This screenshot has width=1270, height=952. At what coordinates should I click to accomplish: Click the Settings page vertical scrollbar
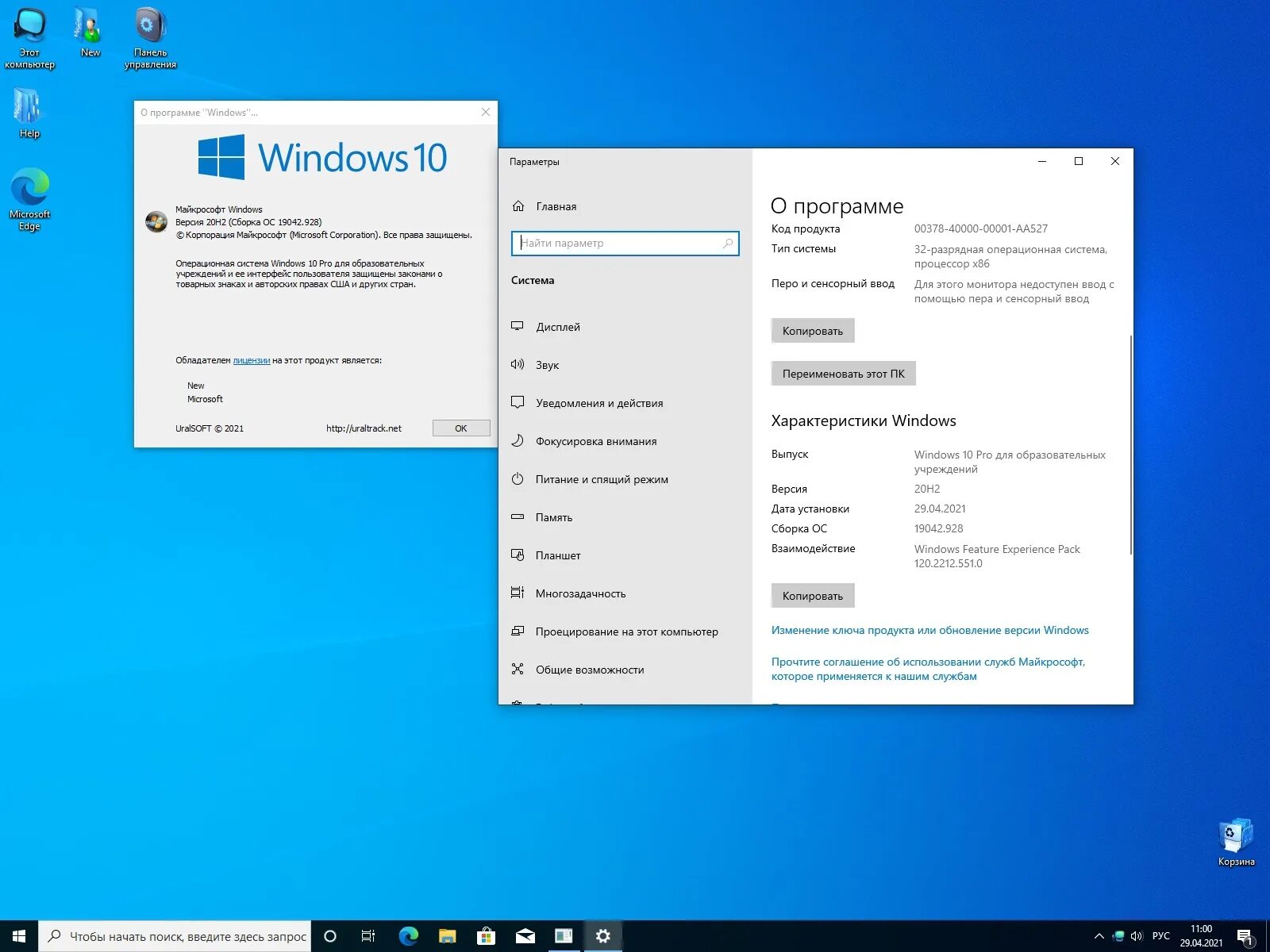click(1131, 444)
